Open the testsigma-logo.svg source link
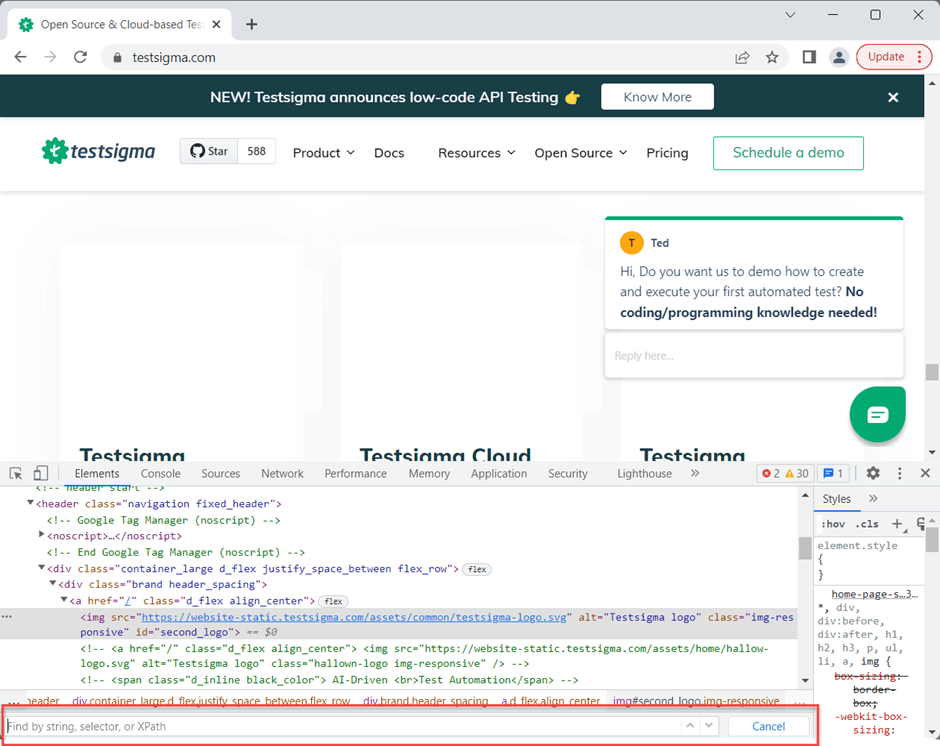Screen dimensions: 940x746 click(x=354, y=616)
